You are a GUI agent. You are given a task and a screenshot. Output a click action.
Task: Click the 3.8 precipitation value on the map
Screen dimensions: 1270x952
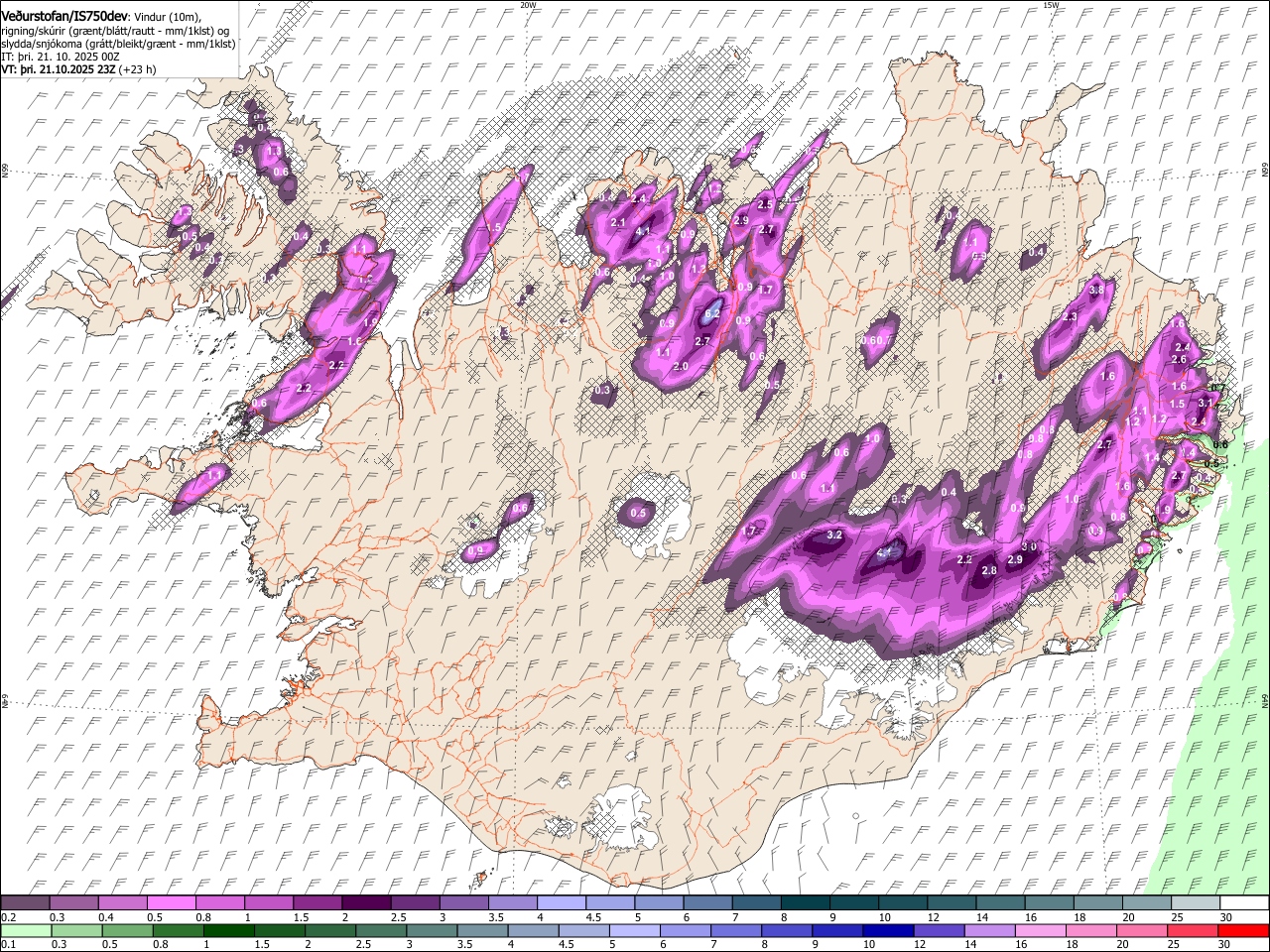(x=1096, y=291)
